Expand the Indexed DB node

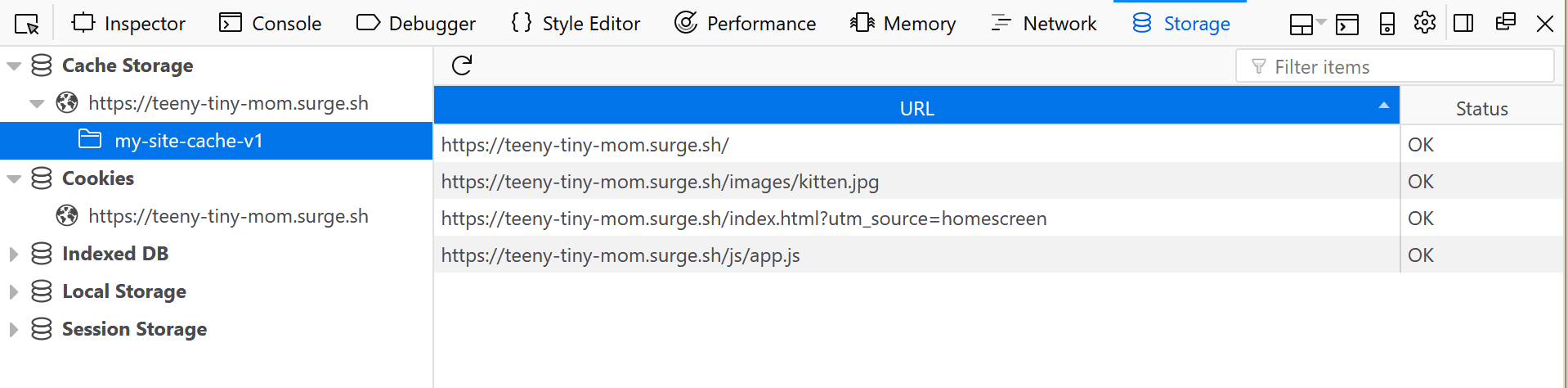coord(14,255)
